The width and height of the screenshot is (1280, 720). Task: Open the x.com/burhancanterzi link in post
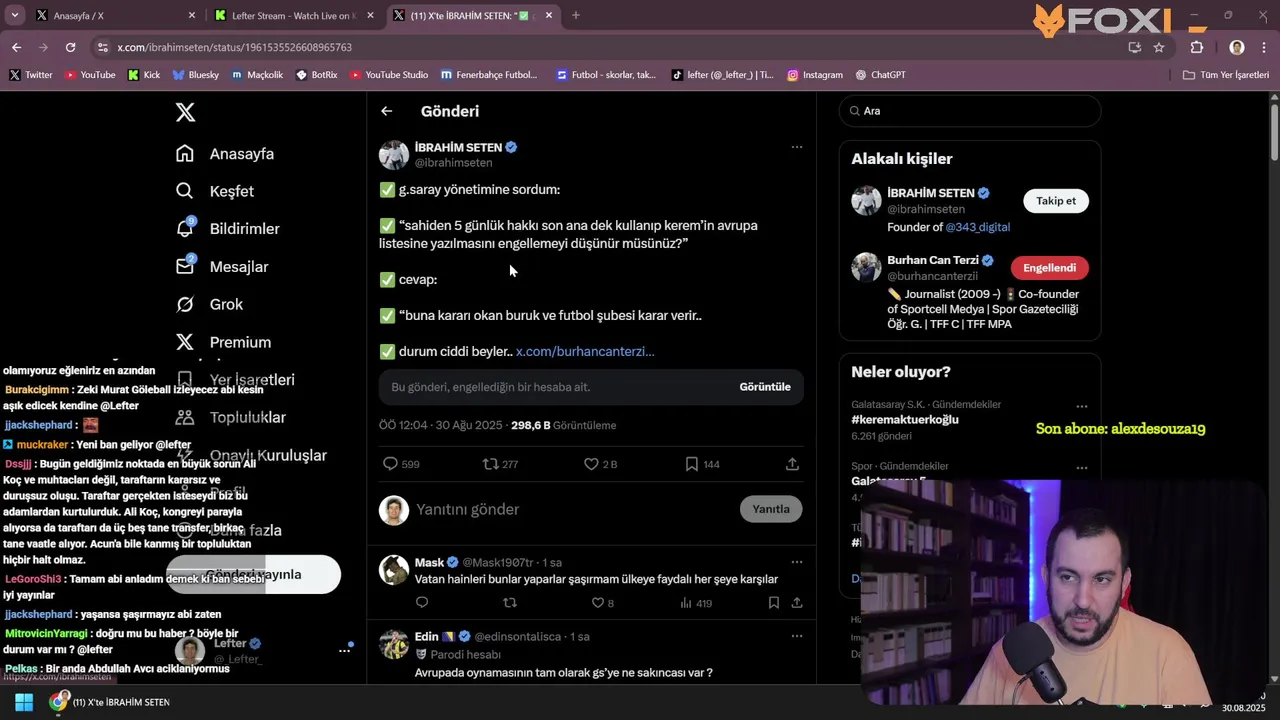[x=585, y=351]
